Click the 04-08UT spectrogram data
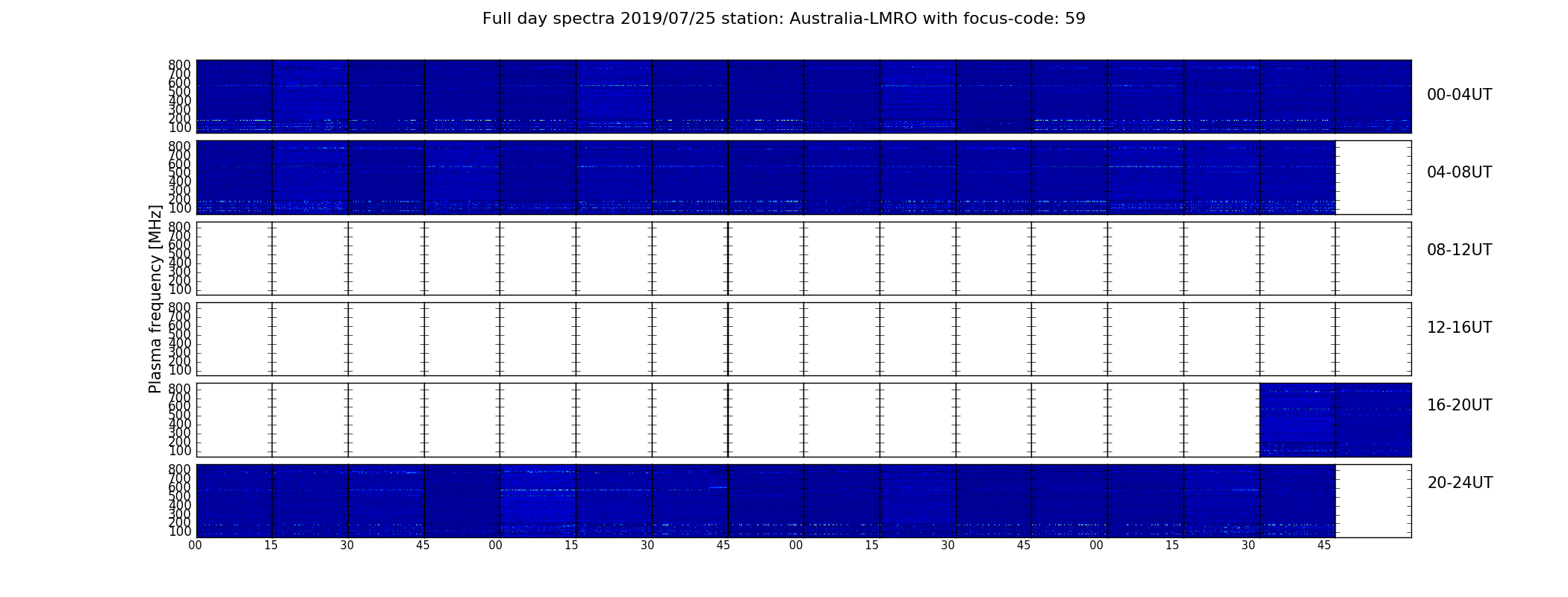Screen dimensions: 1568x597 coord(765,178)
